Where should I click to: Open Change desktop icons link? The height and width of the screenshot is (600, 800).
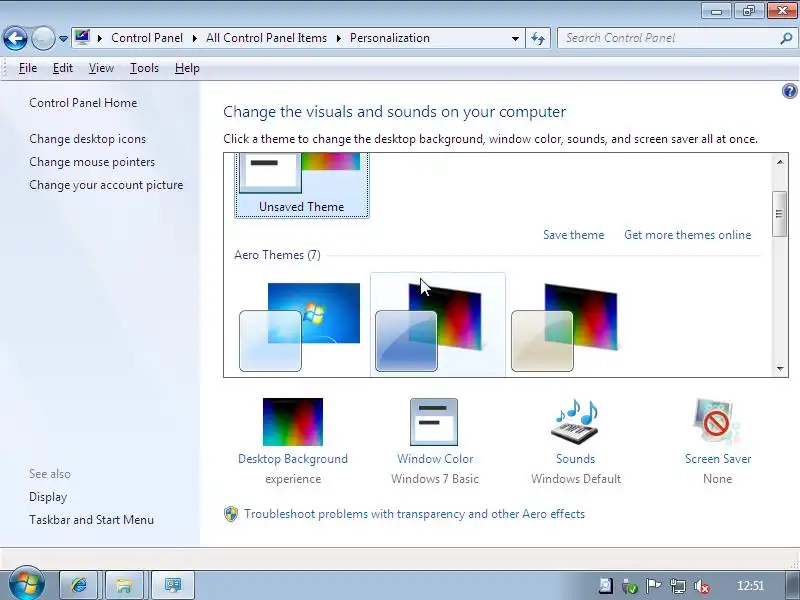(87, 139)
